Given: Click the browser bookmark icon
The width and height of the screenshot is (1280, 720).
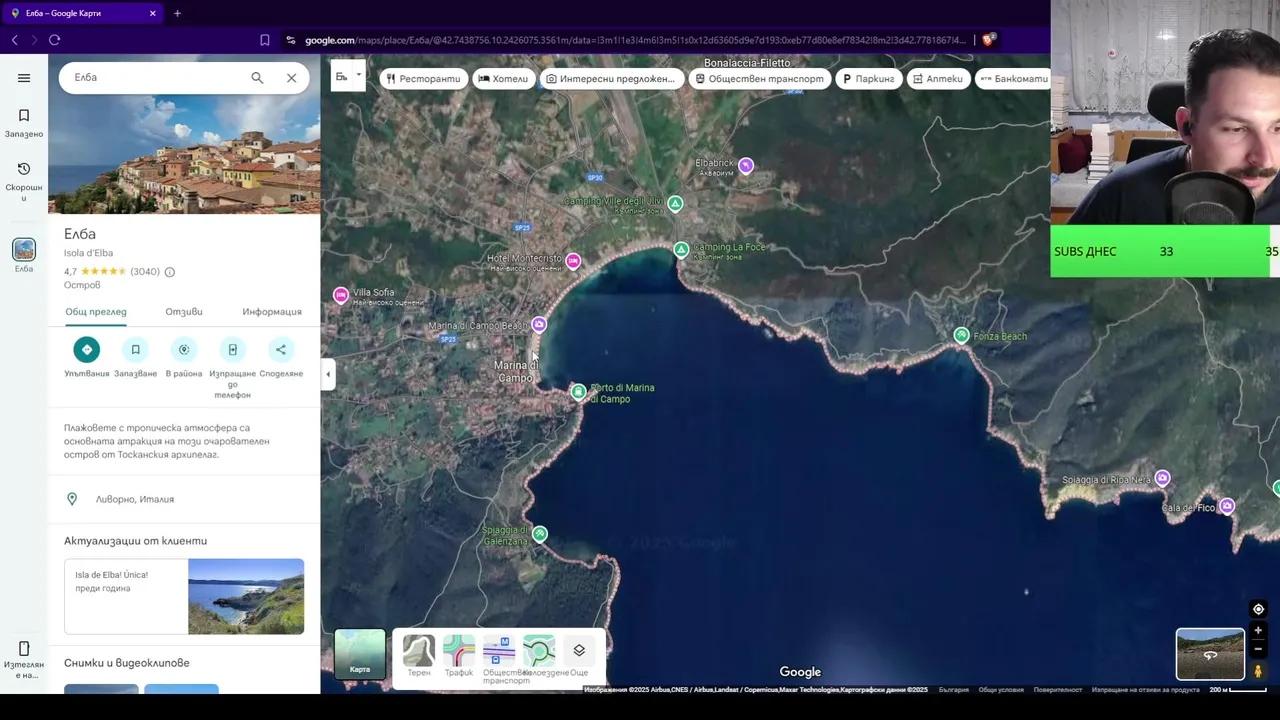Looking at the screenshot, I should tap(264, 40).
